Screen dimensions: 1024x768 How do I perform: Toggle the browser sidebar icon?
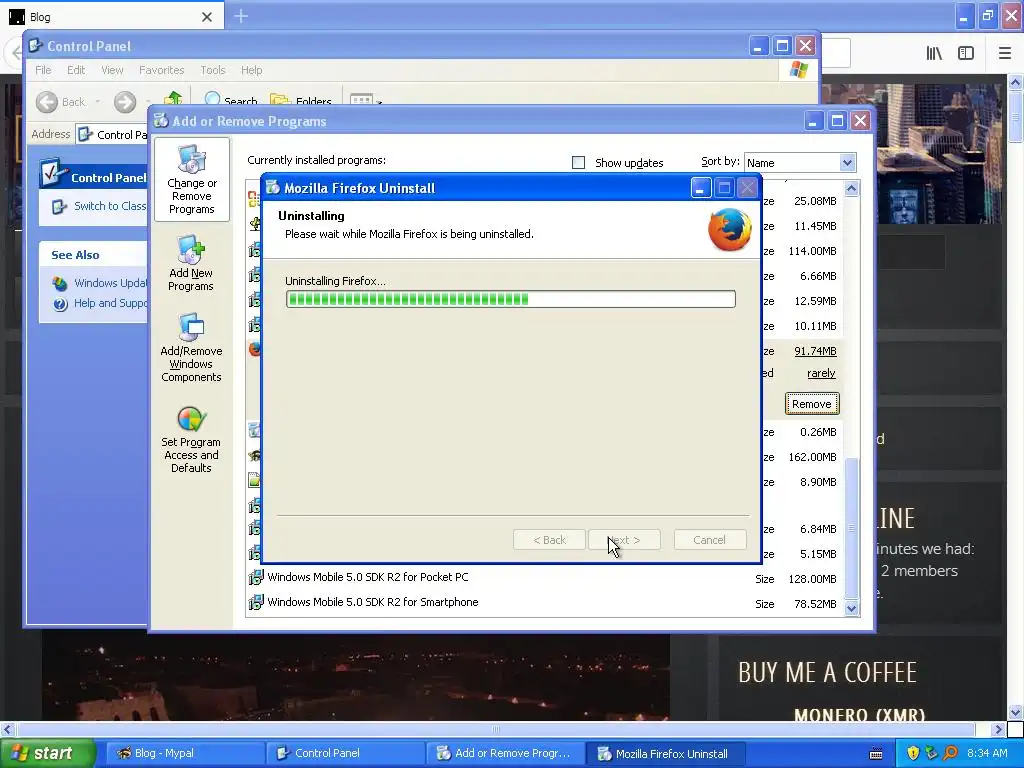point(966,54)
